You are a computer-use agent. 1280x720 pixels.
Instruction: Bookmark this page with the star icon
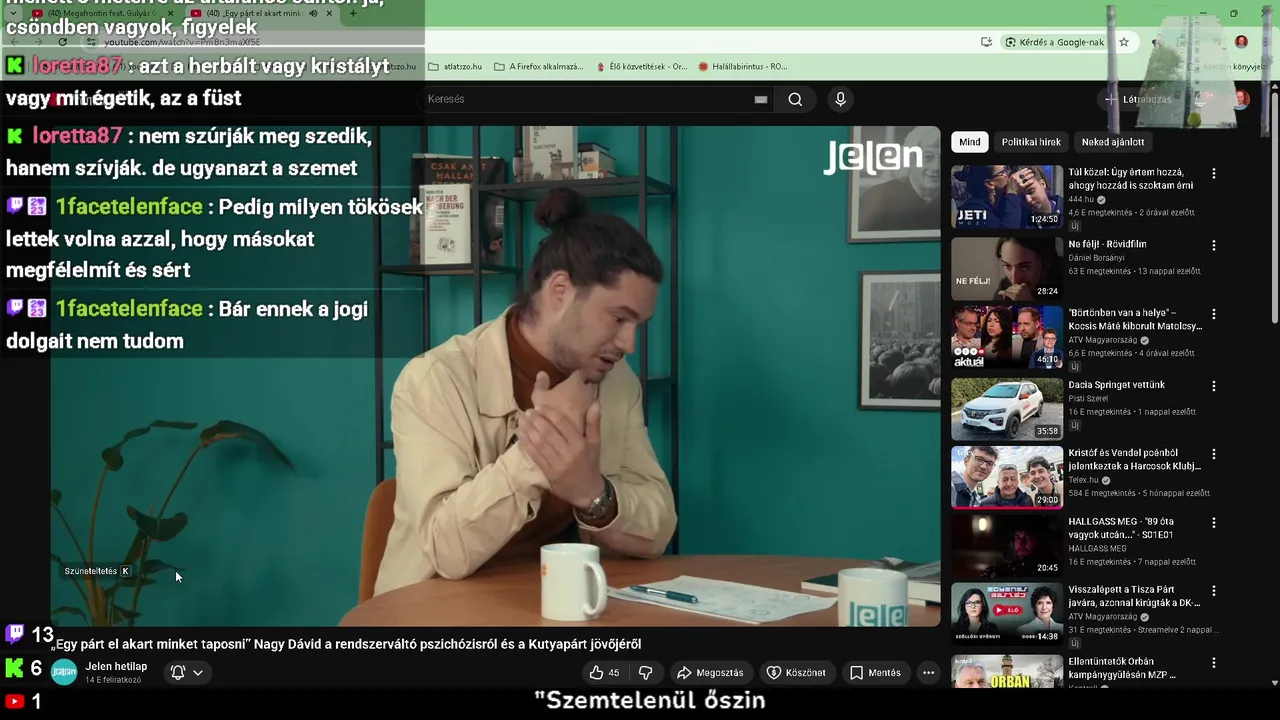(1124, 42)
